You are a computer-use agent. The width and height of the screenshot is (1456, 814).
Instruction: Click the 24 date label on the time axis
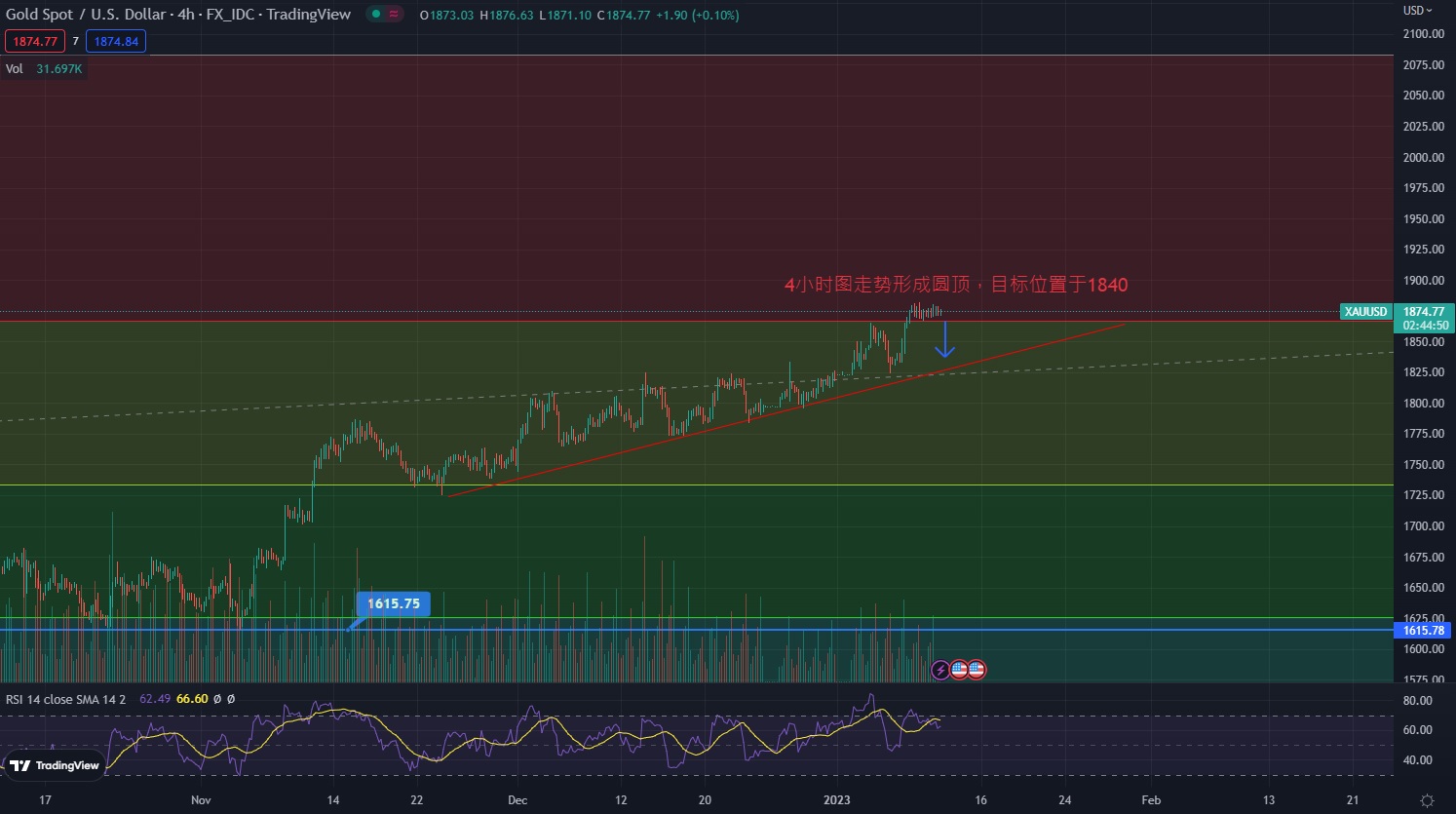click(1065, 800)
